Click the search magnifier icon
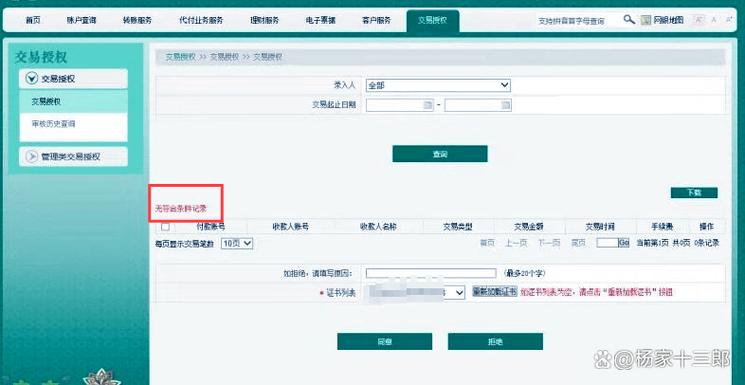 [x=629, y=20]
